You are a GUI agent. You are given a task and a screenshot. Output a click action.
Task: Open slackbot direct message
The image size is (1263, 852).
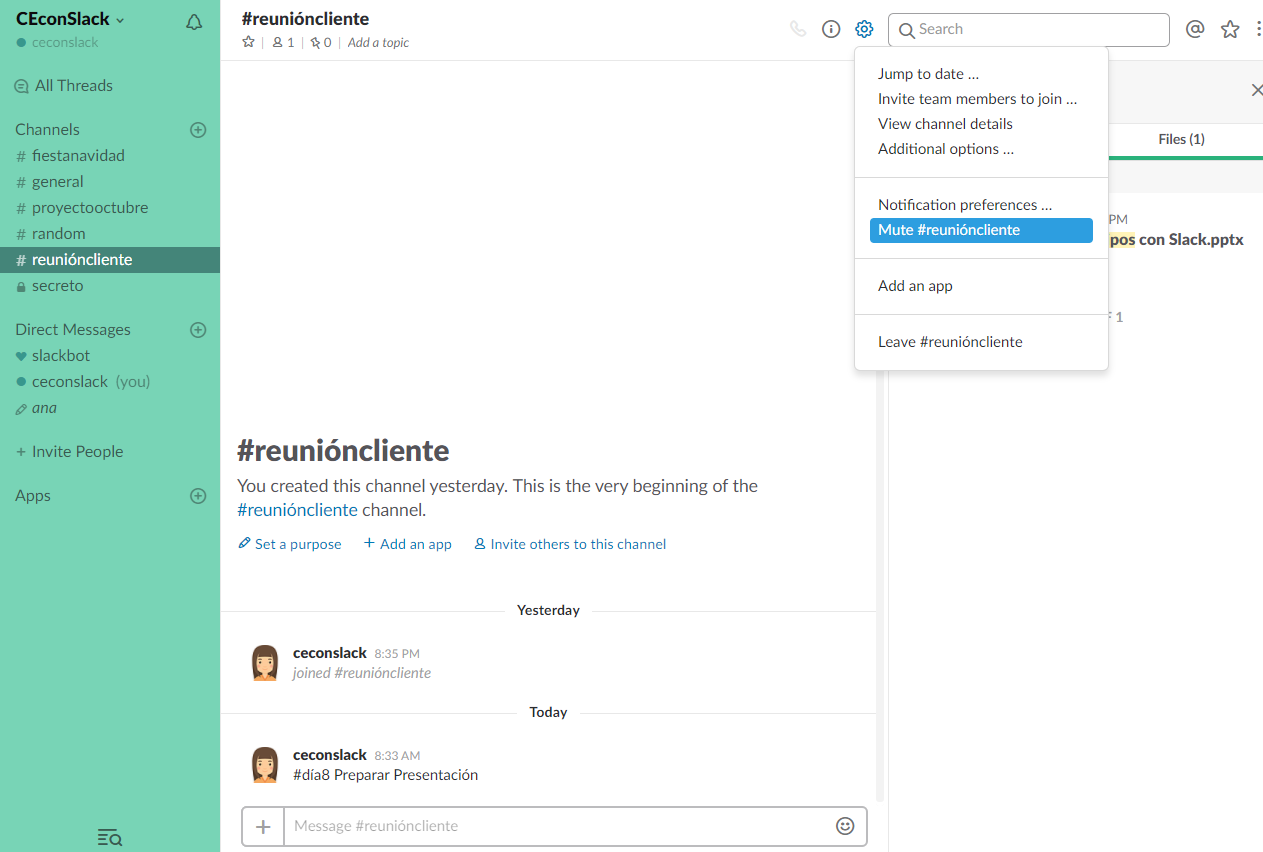coord(61,356)
